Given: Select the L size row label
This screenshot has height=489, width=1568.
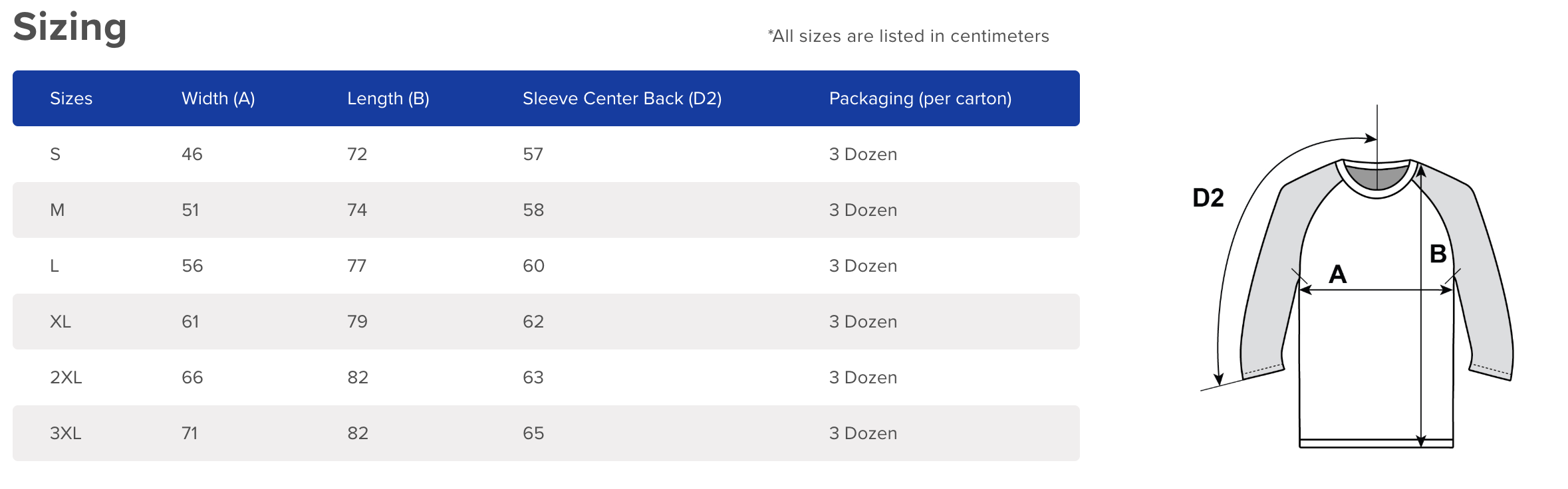Looking at the screenshot, I should pos(55,266).
